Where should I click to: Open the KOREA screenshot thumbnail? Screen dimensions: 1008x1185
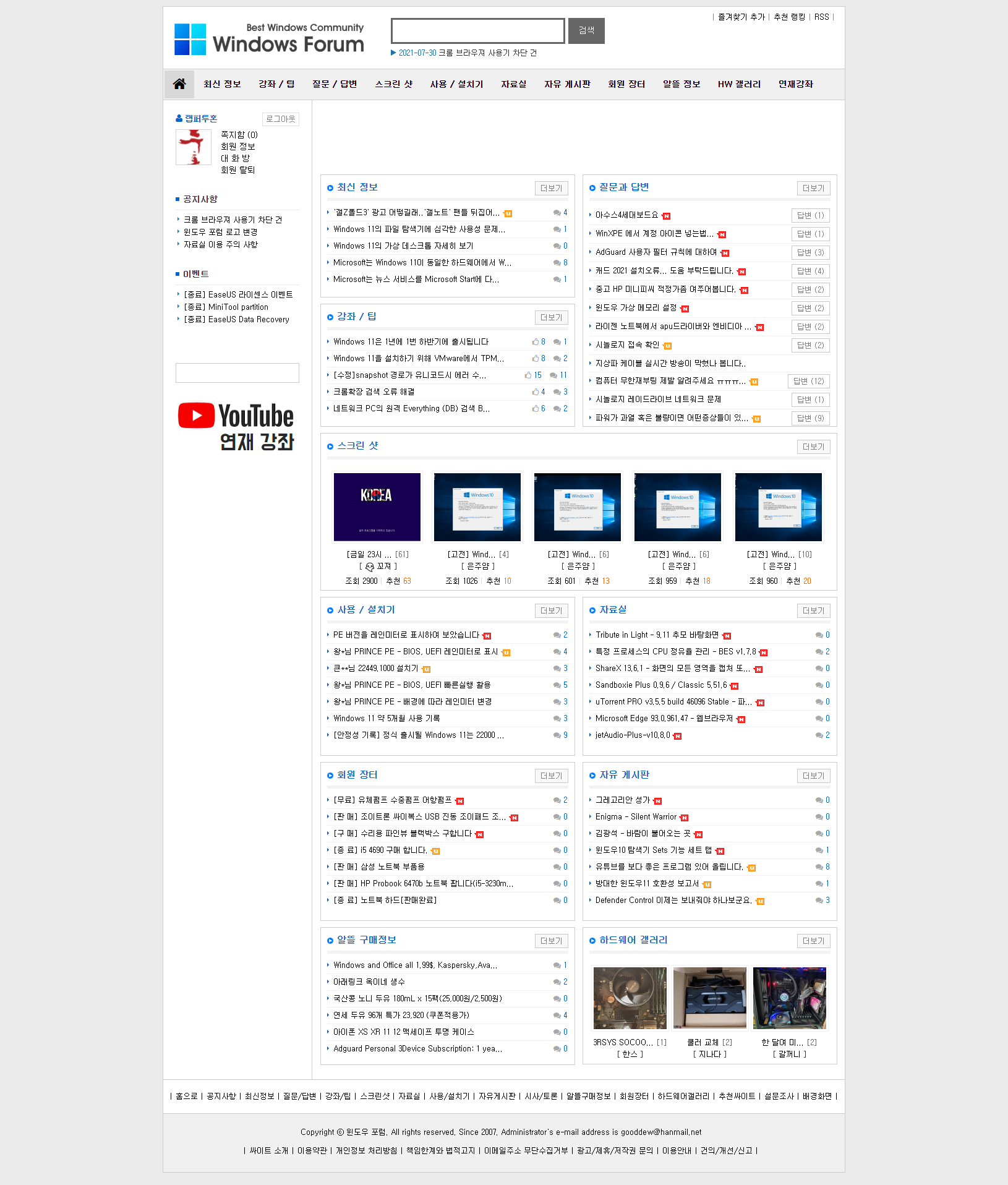377,507
